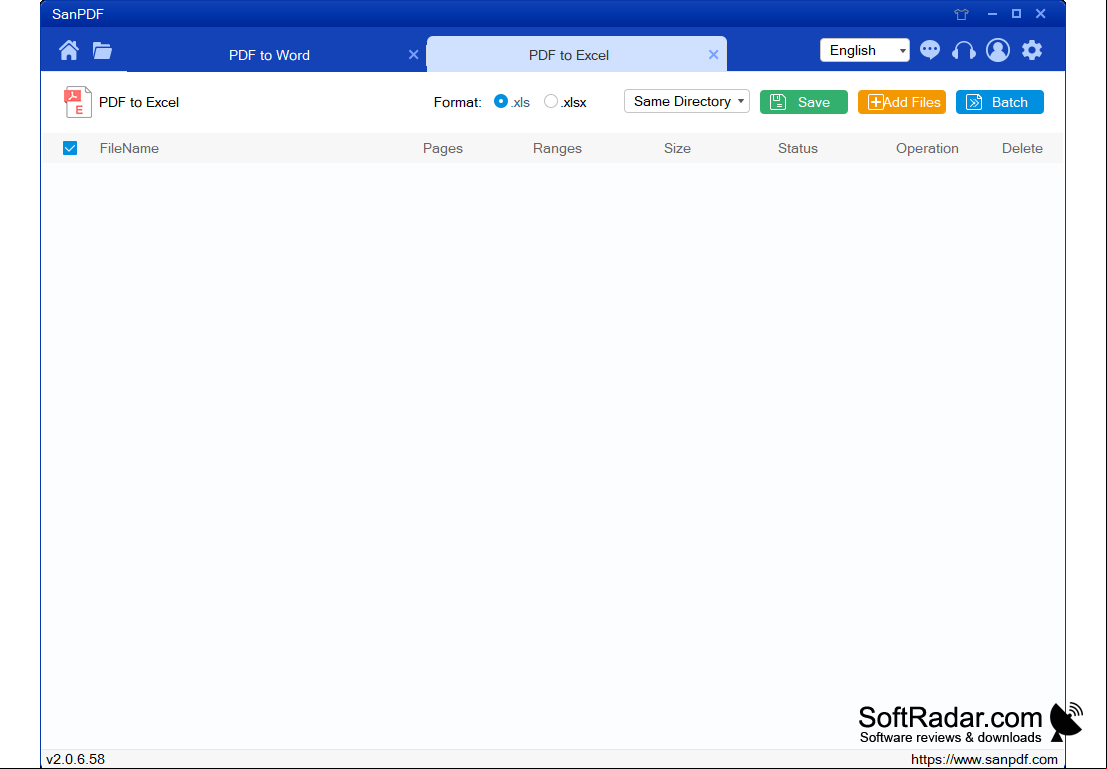The image size is (1107, 769).
Task: Go to the Home screen icon
Action: tap(68, 50)
